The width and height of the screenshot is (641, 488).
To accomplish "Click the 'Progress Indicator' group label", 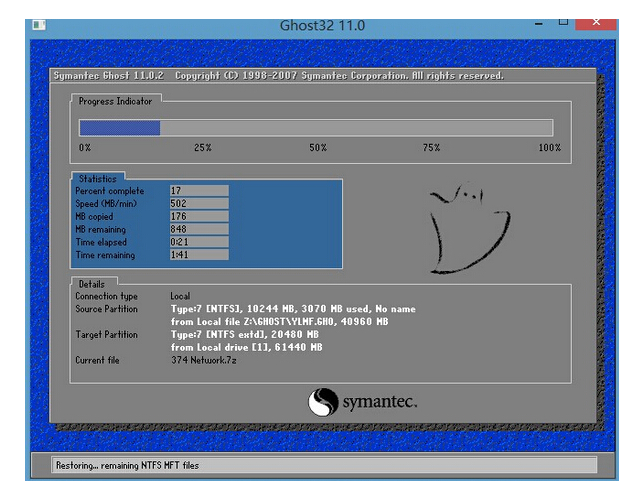I will point(115,101).
